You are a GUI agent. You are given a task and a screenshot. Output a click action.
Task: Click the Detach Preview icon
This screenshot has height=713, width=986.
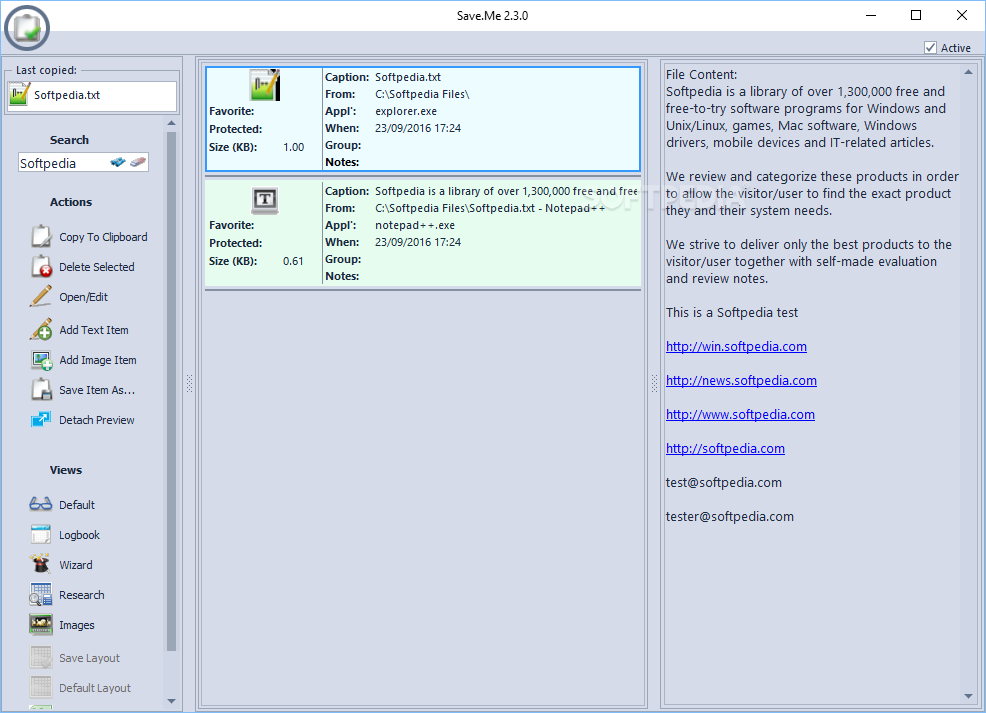point(42,419)
